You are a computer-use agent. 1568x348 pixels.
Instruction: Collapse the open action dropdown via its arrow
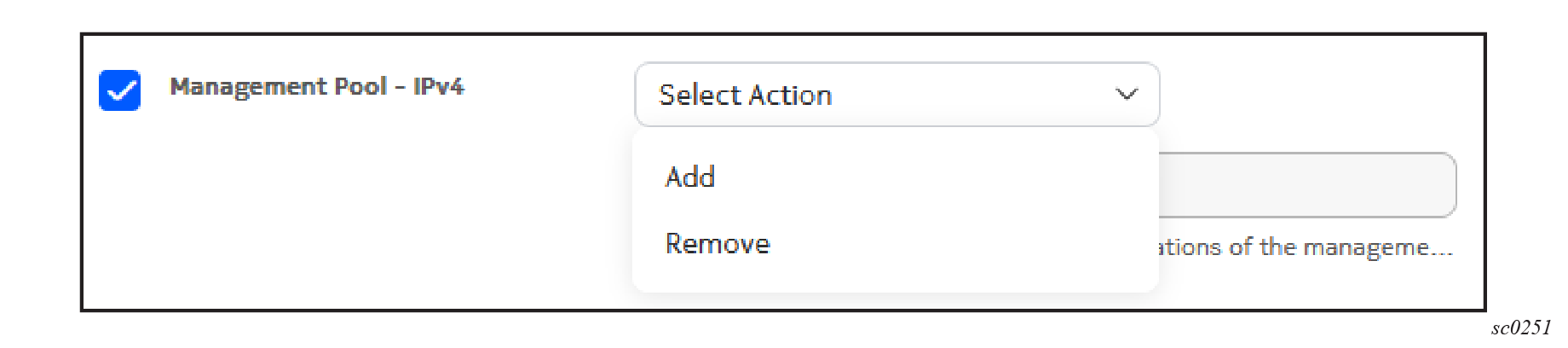[x=1127, y=95]
